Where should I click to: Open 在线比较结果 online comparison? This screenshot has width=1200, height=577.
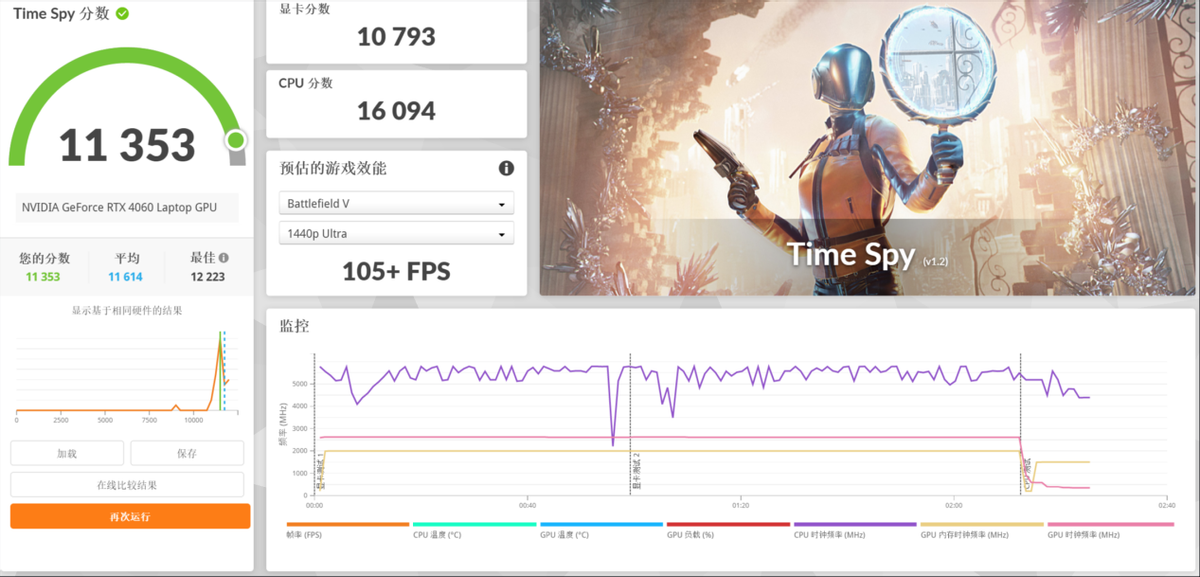click(x=127, y=485)
